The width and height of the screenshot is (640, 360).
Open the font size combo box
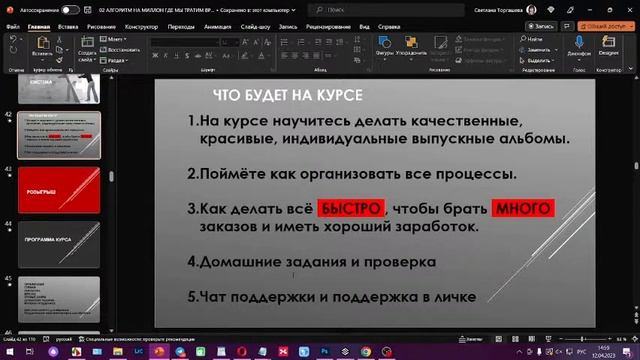[x=230, y=42]
